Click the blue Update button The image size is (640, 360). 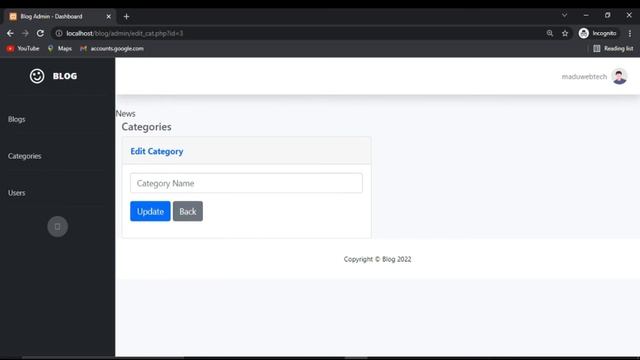(150, 211)
